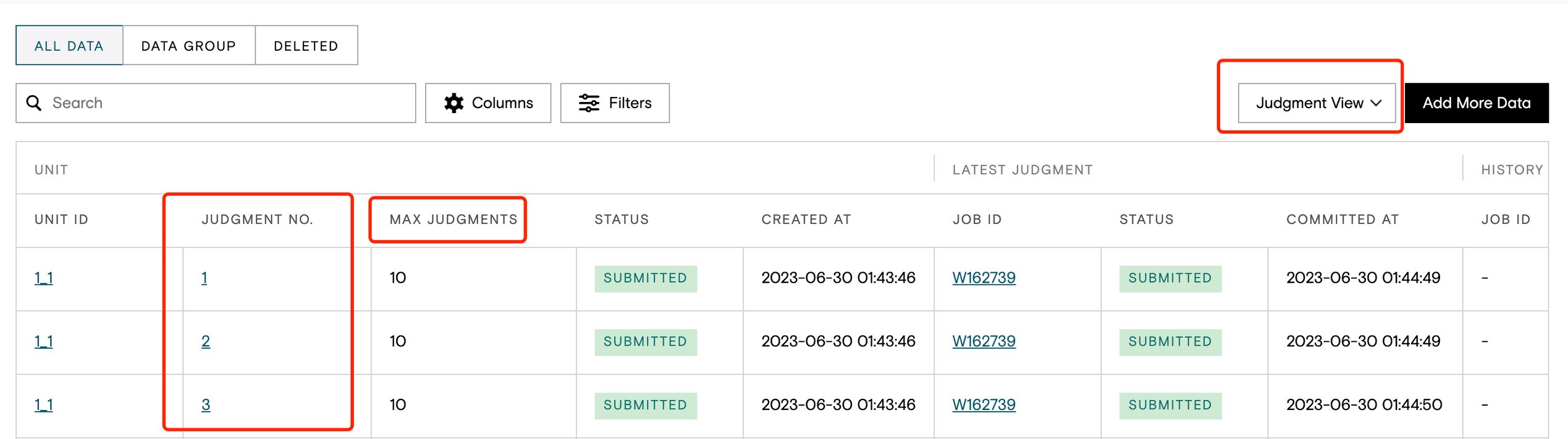Click the Add More Data button
Screen dimensions: 1568x439
click(x=1477, y=103)
